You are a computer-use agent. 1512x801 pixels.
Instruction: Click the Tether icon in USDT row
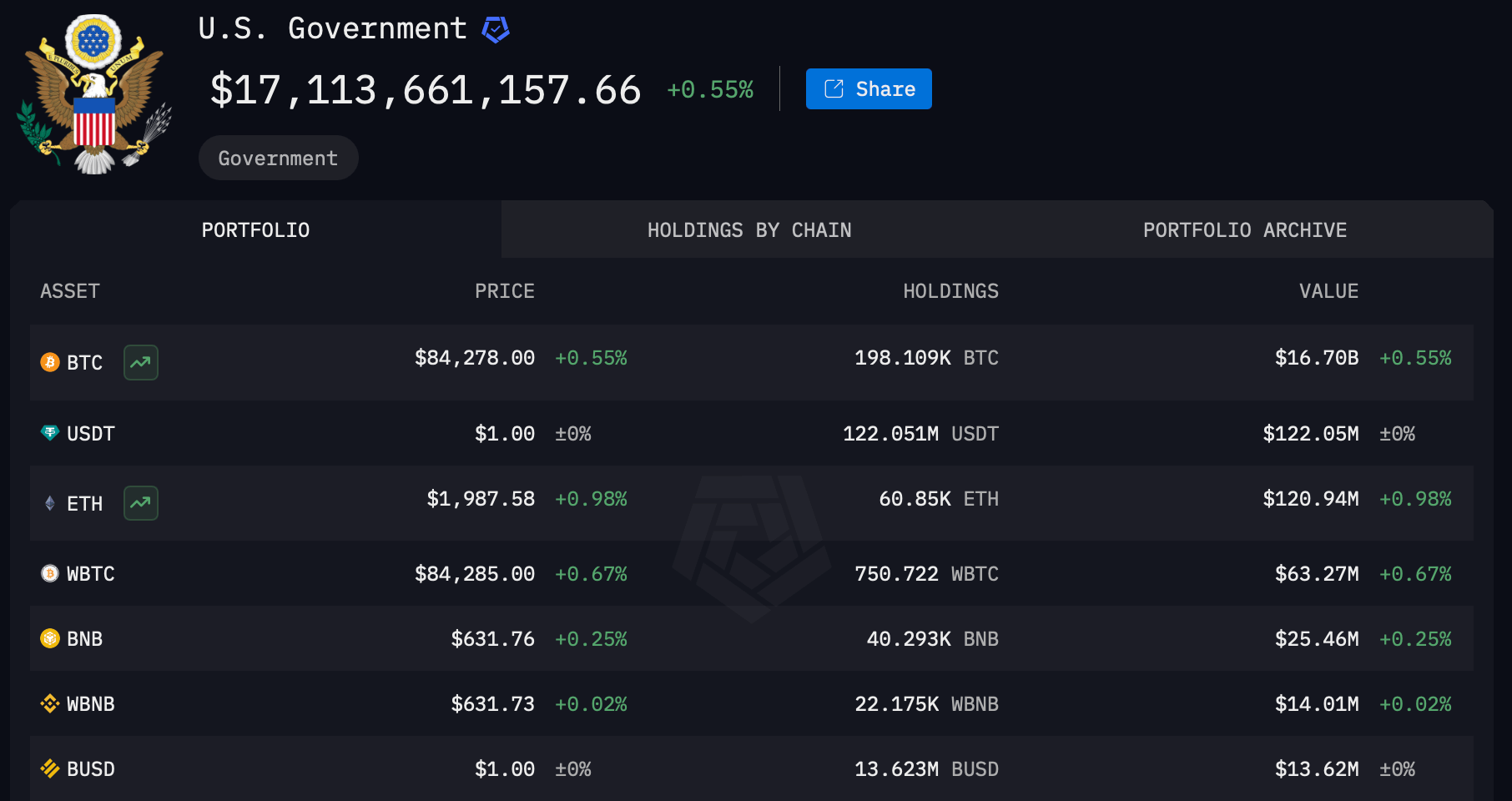point(50,433)
